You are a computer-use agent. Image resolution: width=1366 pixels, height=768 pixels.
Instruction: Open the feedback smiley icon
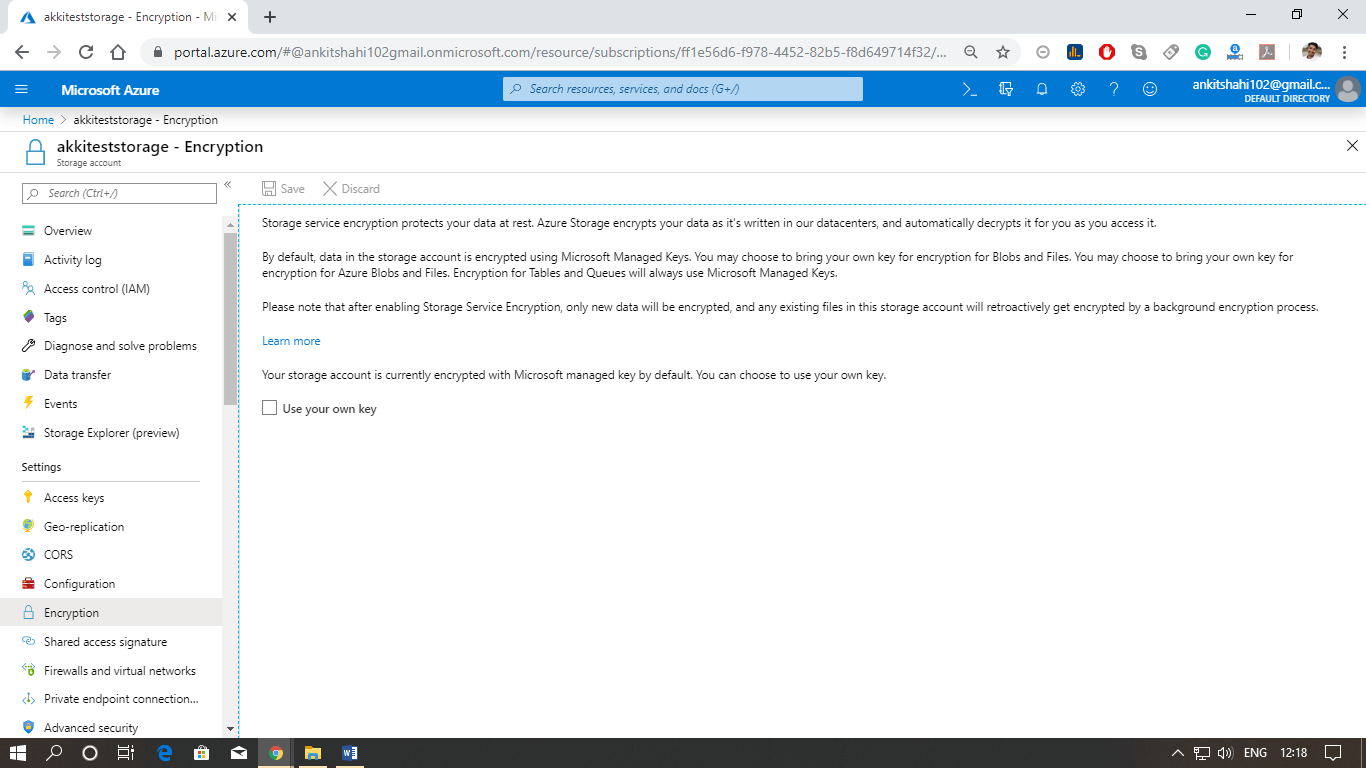1150,89
